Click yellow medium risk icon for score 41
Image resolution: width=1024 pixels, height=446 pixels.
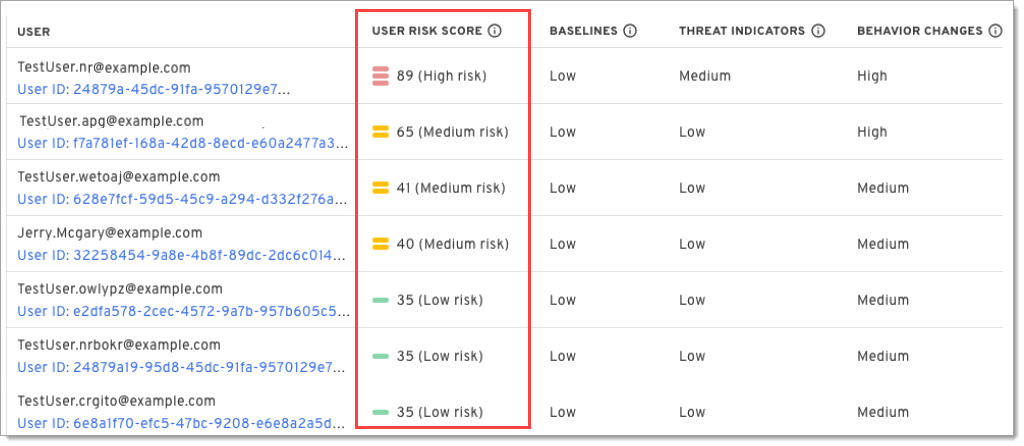coord(380,188)
